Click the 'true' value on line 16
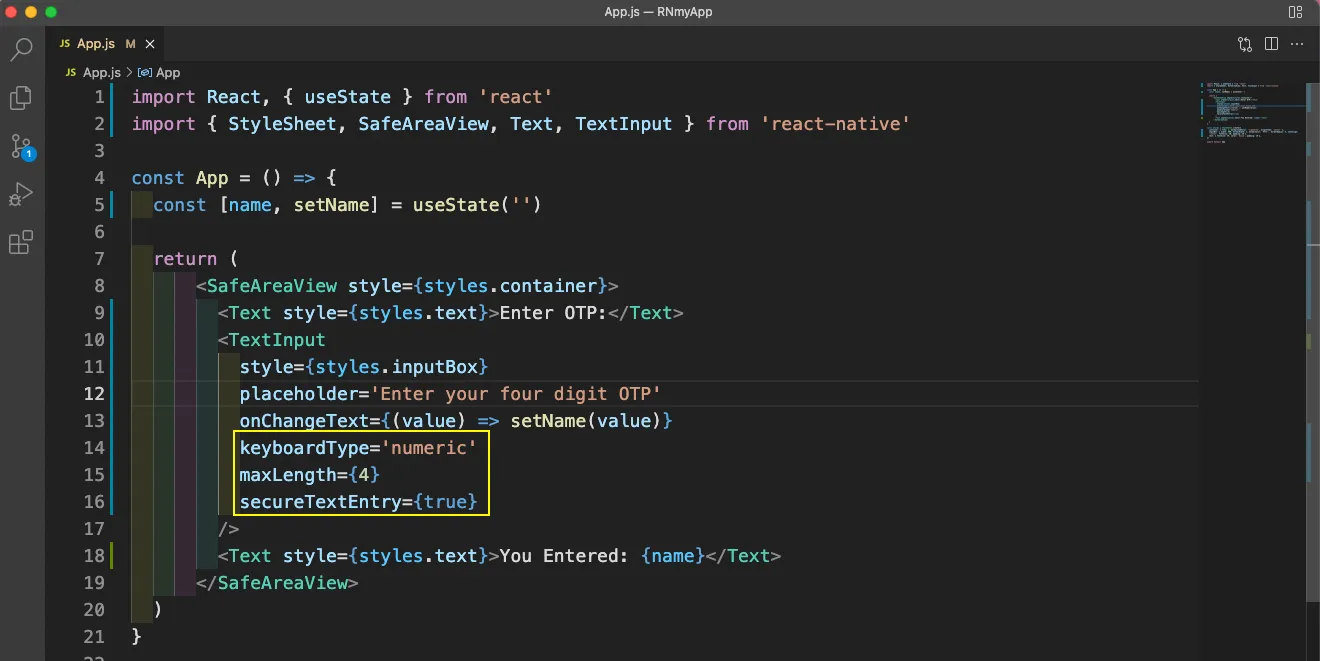The height and width of the screenshot is (661, 1320). (x=445, y=502)
